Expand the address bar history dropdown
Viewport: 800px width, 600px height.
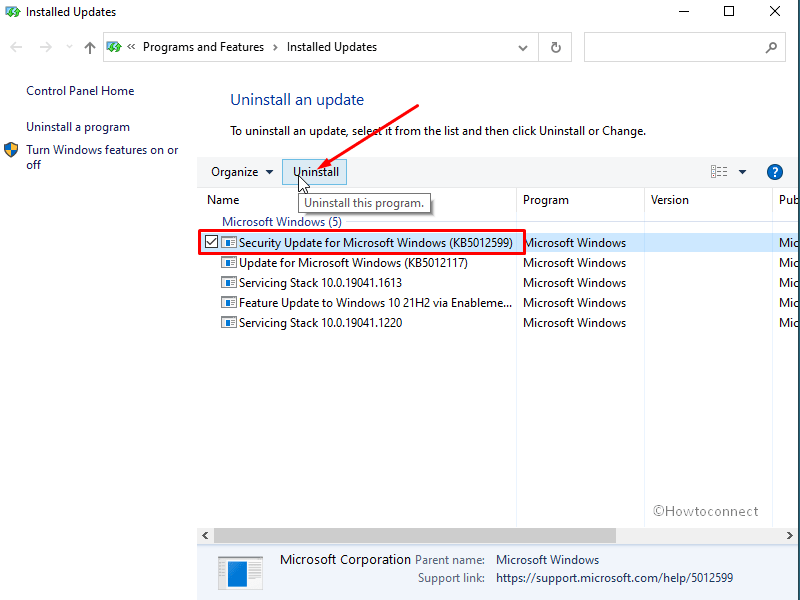523,47
